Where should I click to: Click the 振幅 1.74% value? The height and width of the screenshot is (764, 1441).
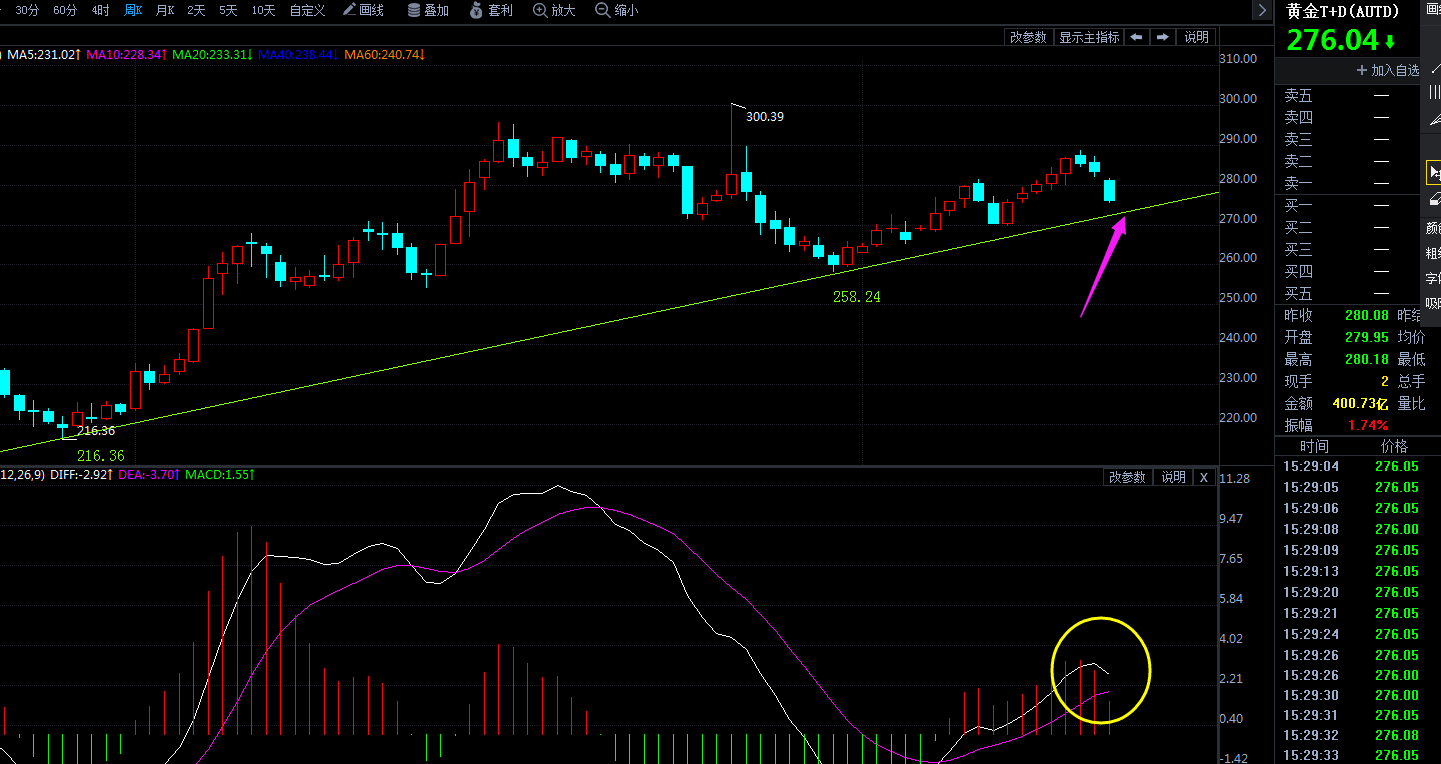[x=1368, y=425]
